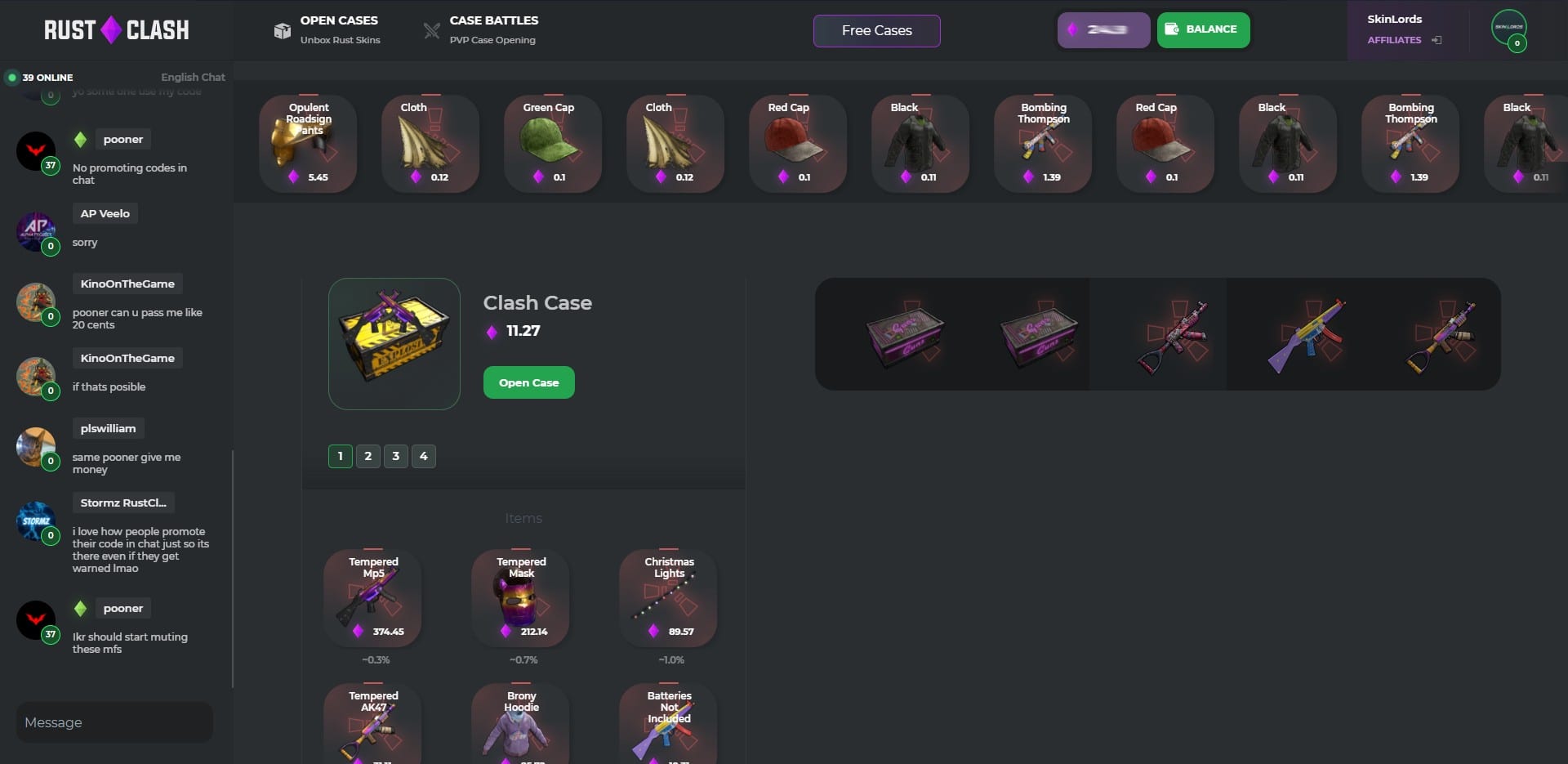Select the Christmas Lights item card
The height and width of the screenshot is (764, 1568).
coord(669,598)
